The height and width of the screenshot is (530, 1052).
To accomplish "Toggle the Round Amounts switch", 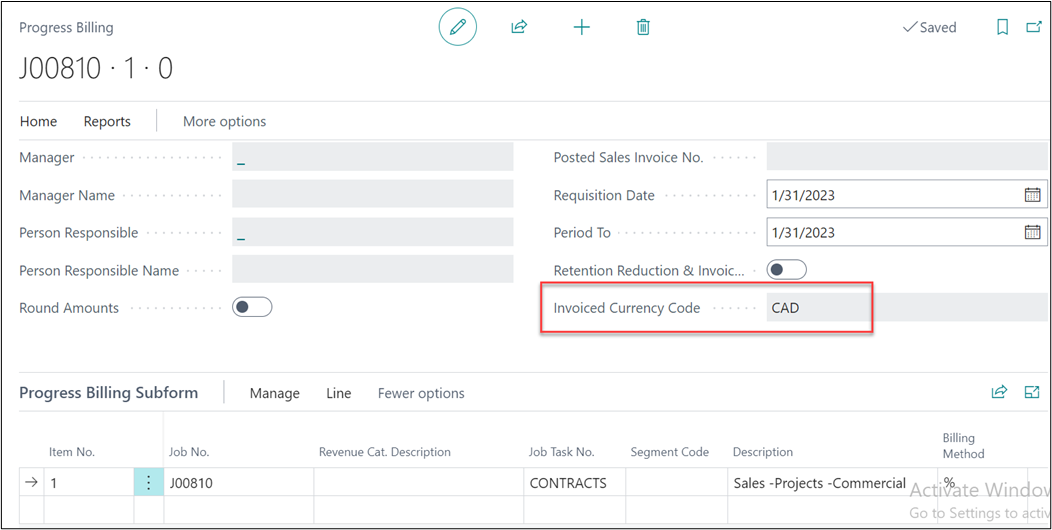I will (252, 308).
